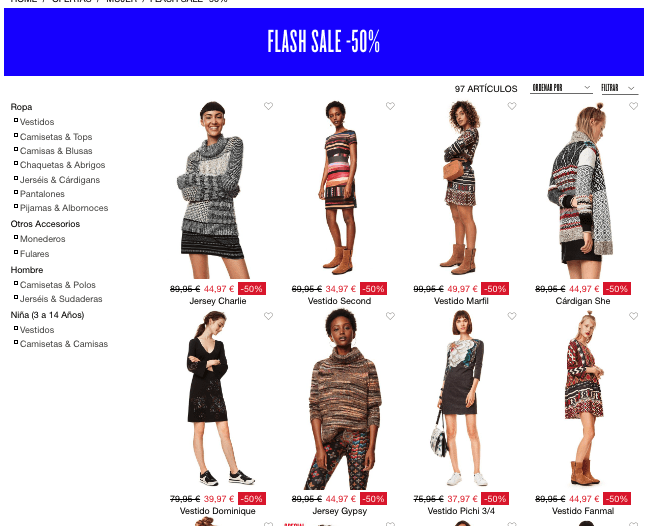649x526 pixels.
Task: Open Vestido Fanmal product title
Action: (583, 511)
